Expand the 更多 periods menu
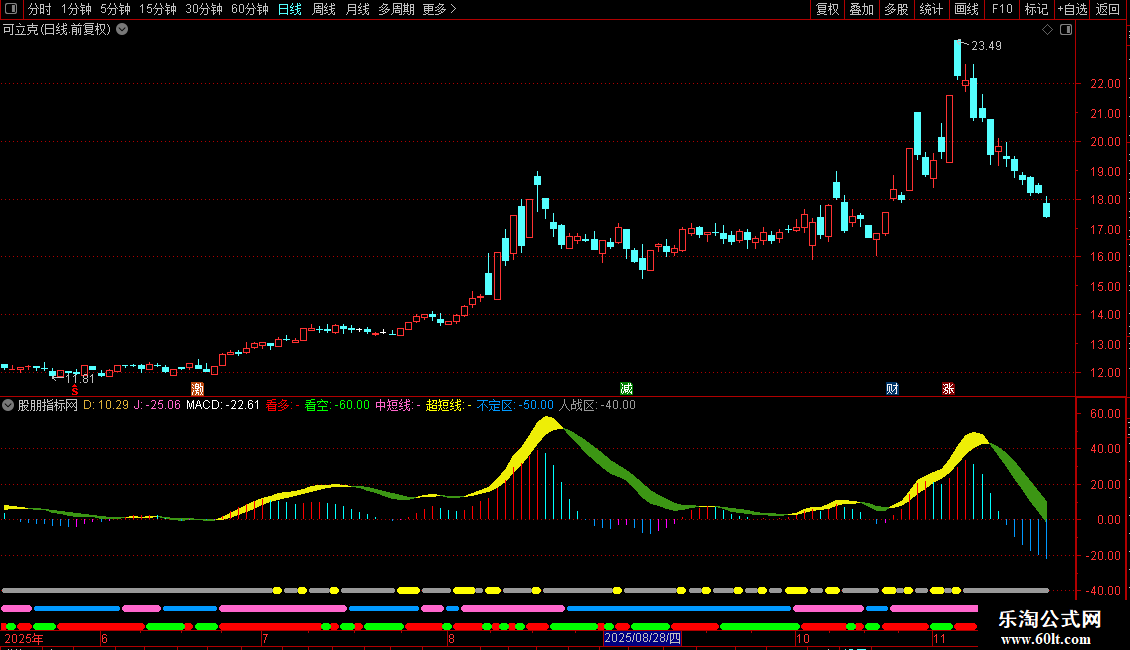 click(439, 9)
